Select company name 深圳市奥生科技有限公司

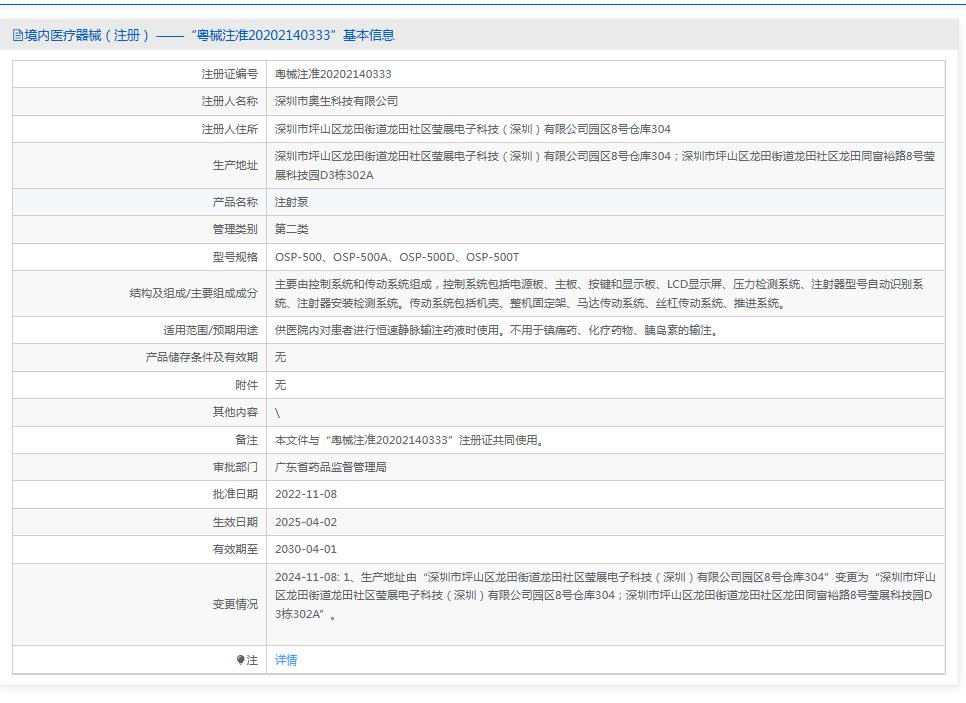[336, 101]
